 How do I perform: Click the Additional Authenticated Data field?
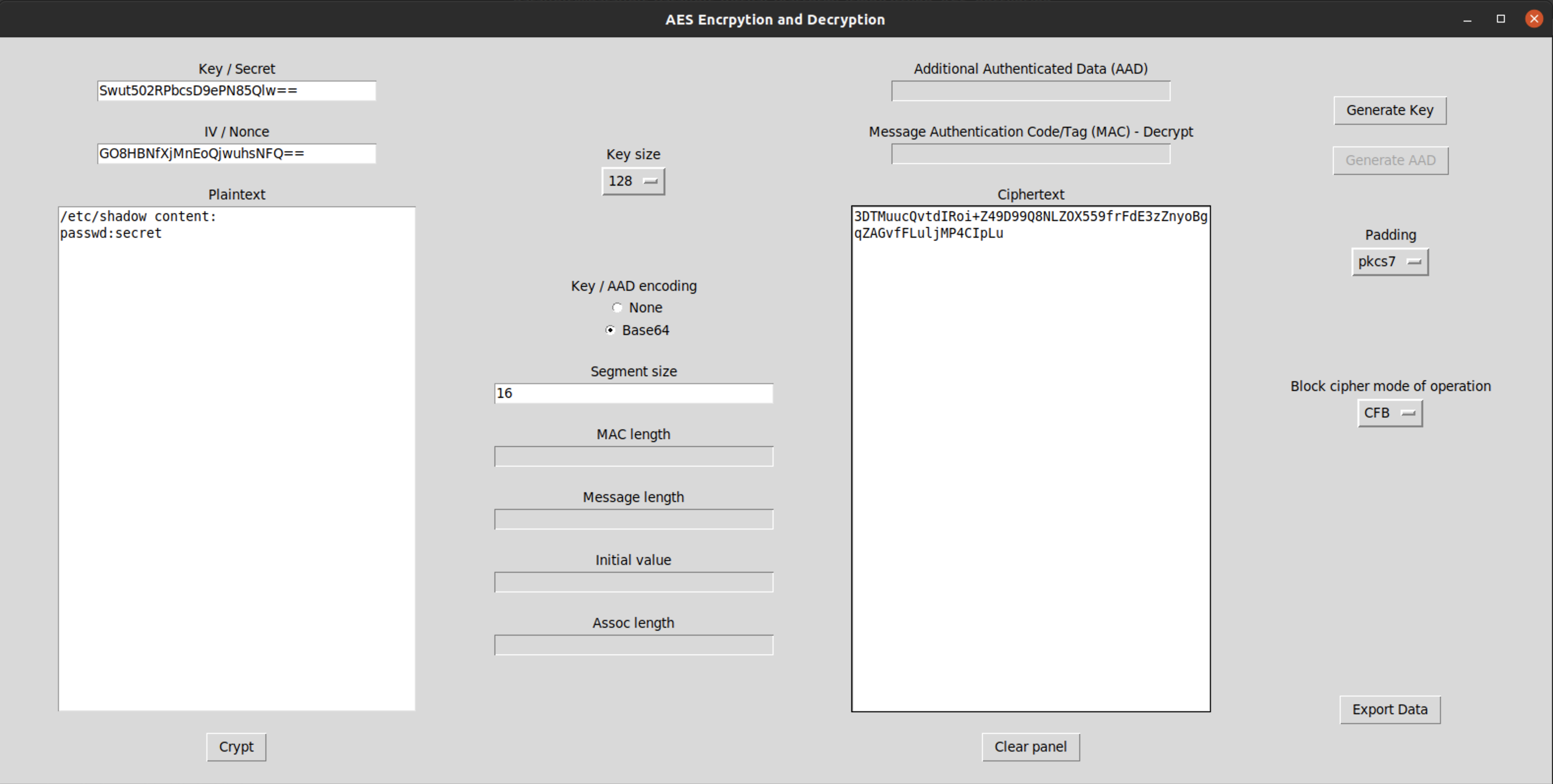pos(1030,91)
